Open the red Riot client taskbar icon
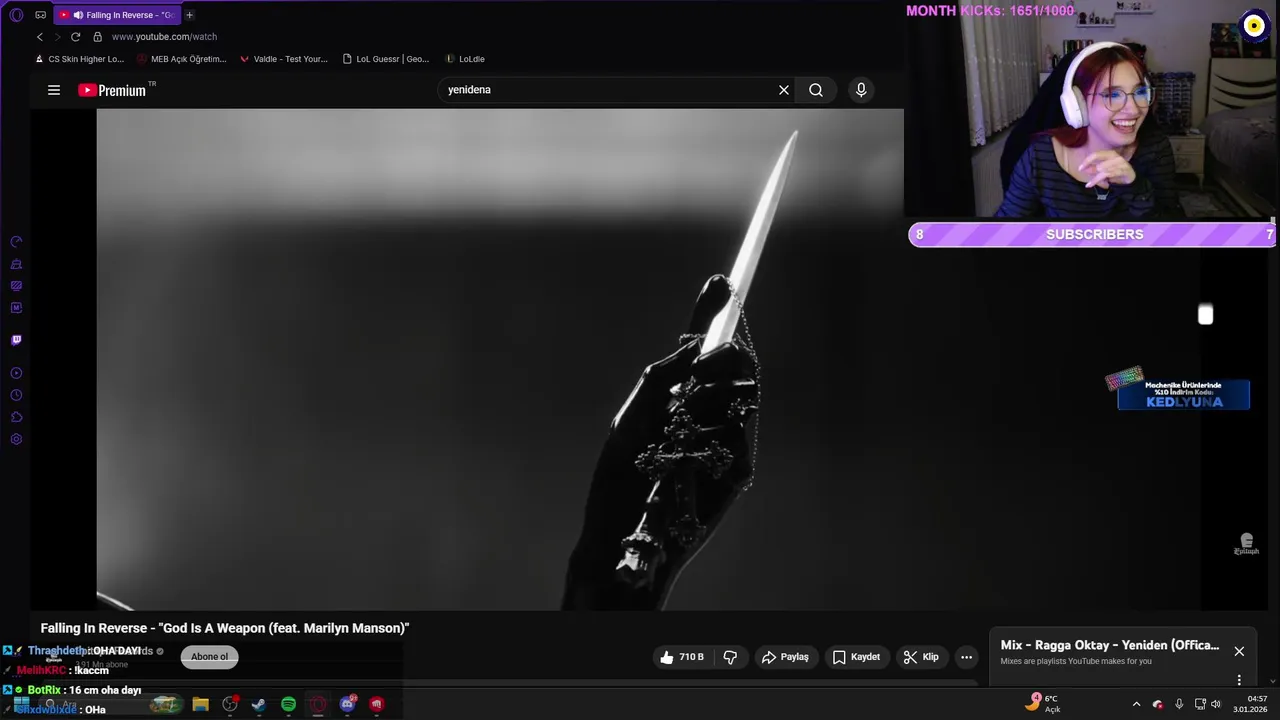1280x720 pixels. (x=377, y=704)
